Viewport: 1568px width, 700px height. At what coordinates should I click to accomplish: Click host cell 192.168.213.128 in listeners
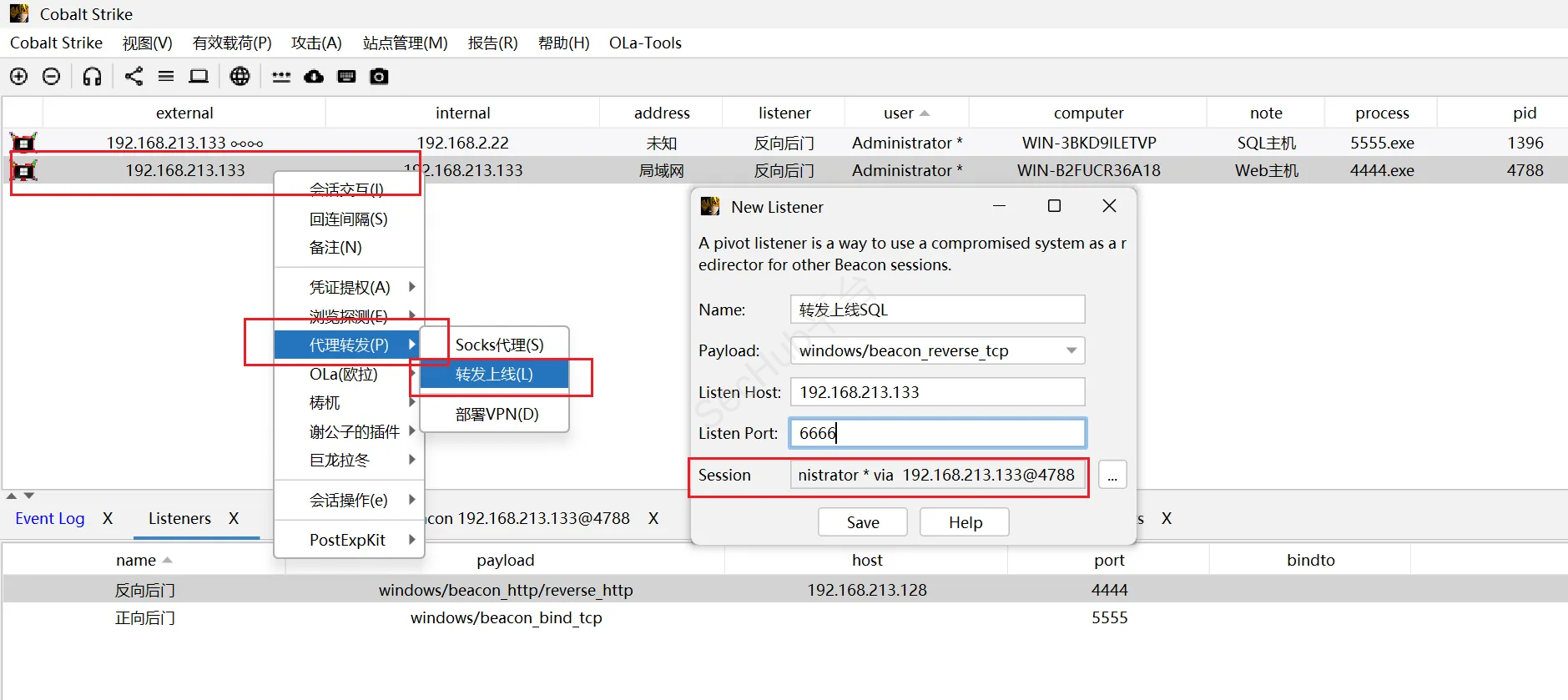pyautogui.click(x=867, y=590)
